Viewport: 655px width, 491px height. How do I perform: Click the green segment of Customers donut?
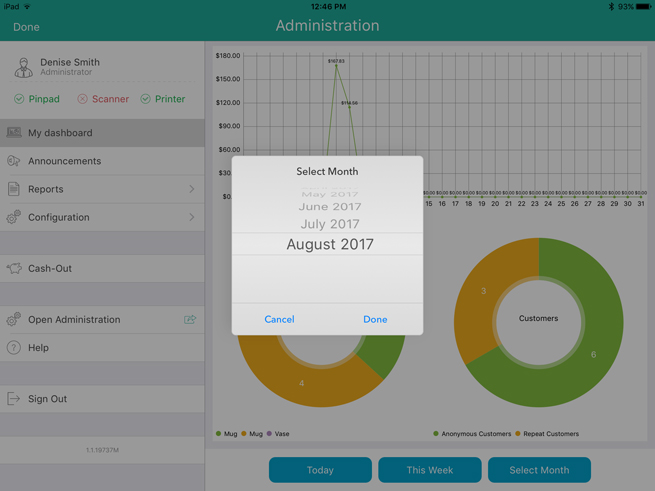(594, 354)
